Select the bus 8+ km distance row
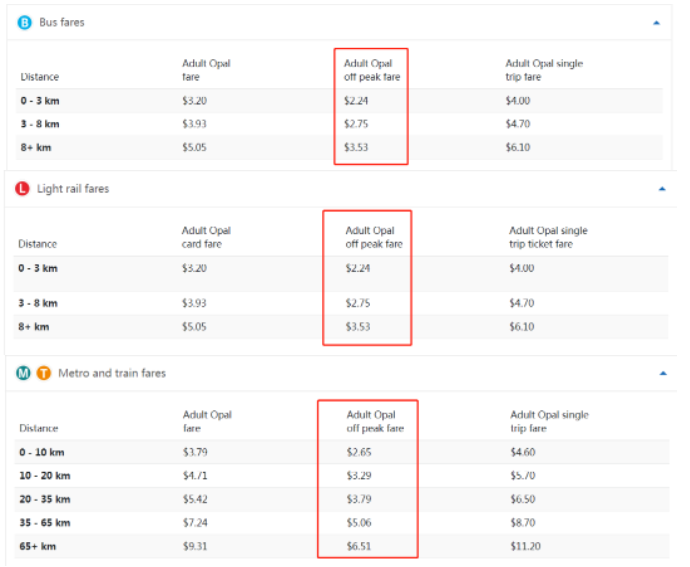Screen dimensions: 690x567 point(339,147)
